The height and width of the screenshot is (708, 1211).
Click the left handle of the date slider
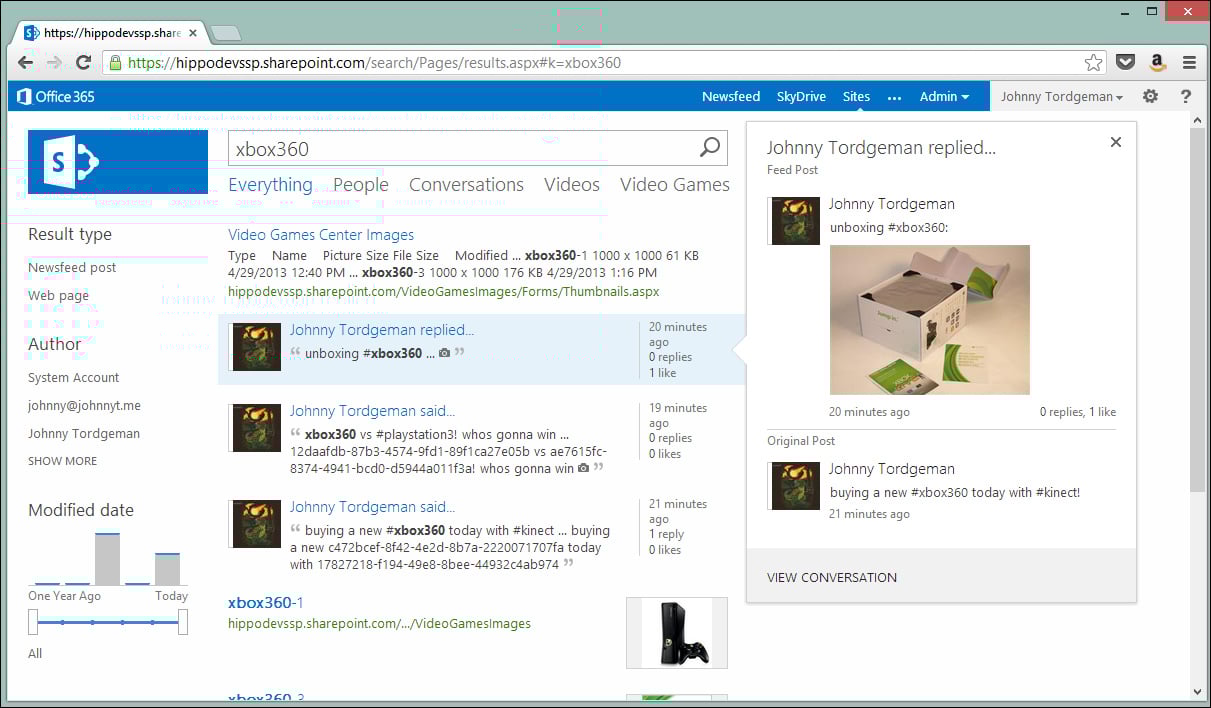click(33, 622)
